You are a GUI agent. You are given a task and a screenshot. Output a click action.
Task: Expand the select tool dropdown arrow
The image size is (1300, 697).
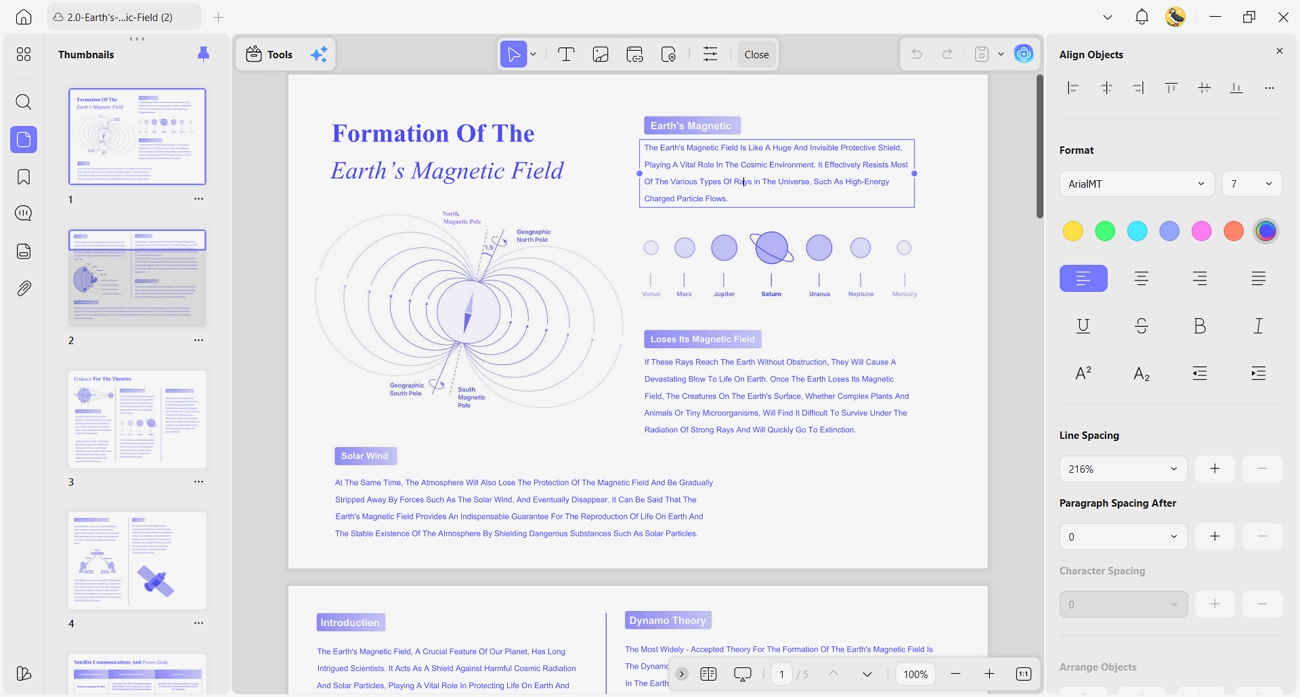pyautogui.click(x=533, y=55)
